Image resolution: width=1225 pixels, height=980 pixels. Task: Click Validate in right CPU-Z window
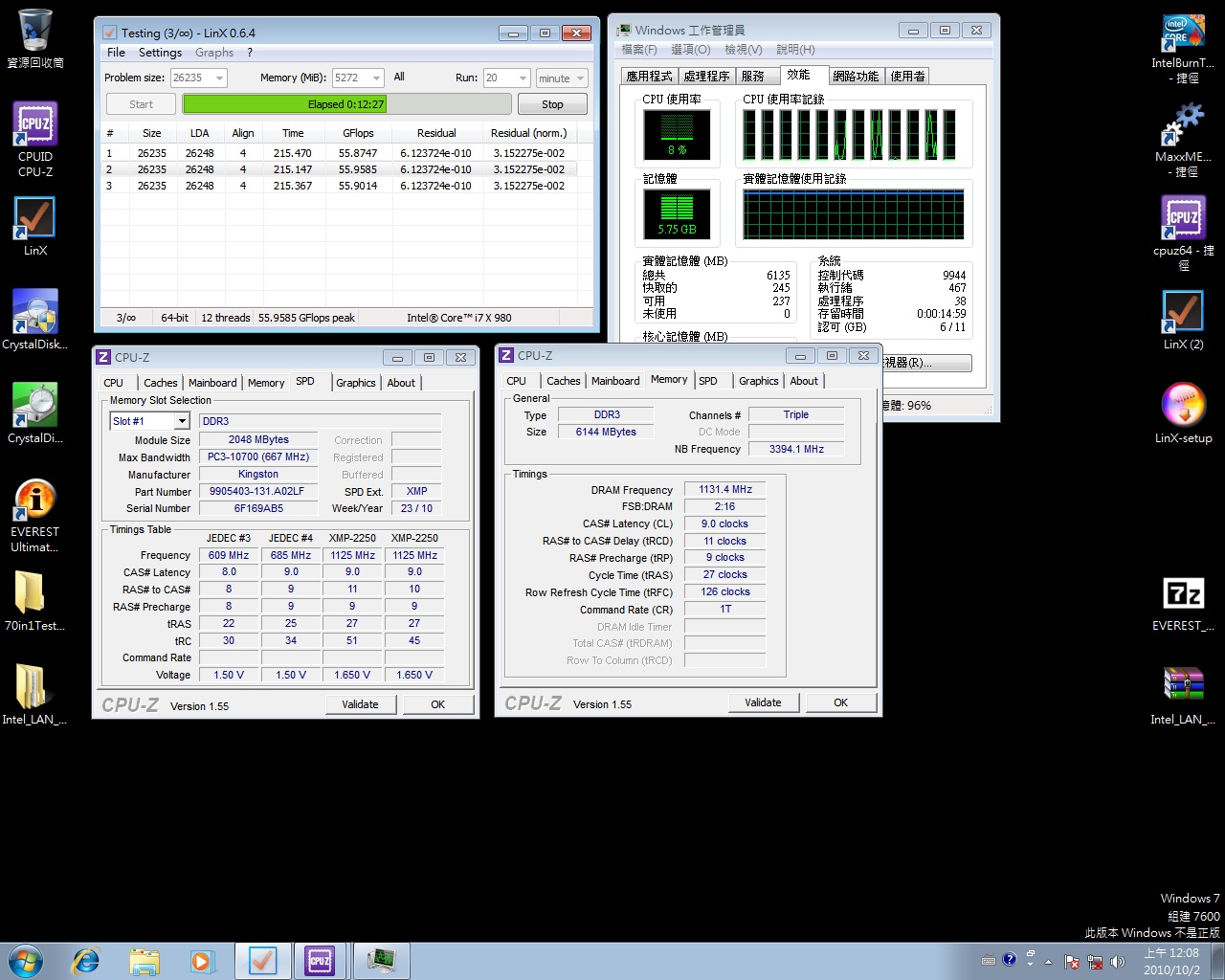click(763, 702)
